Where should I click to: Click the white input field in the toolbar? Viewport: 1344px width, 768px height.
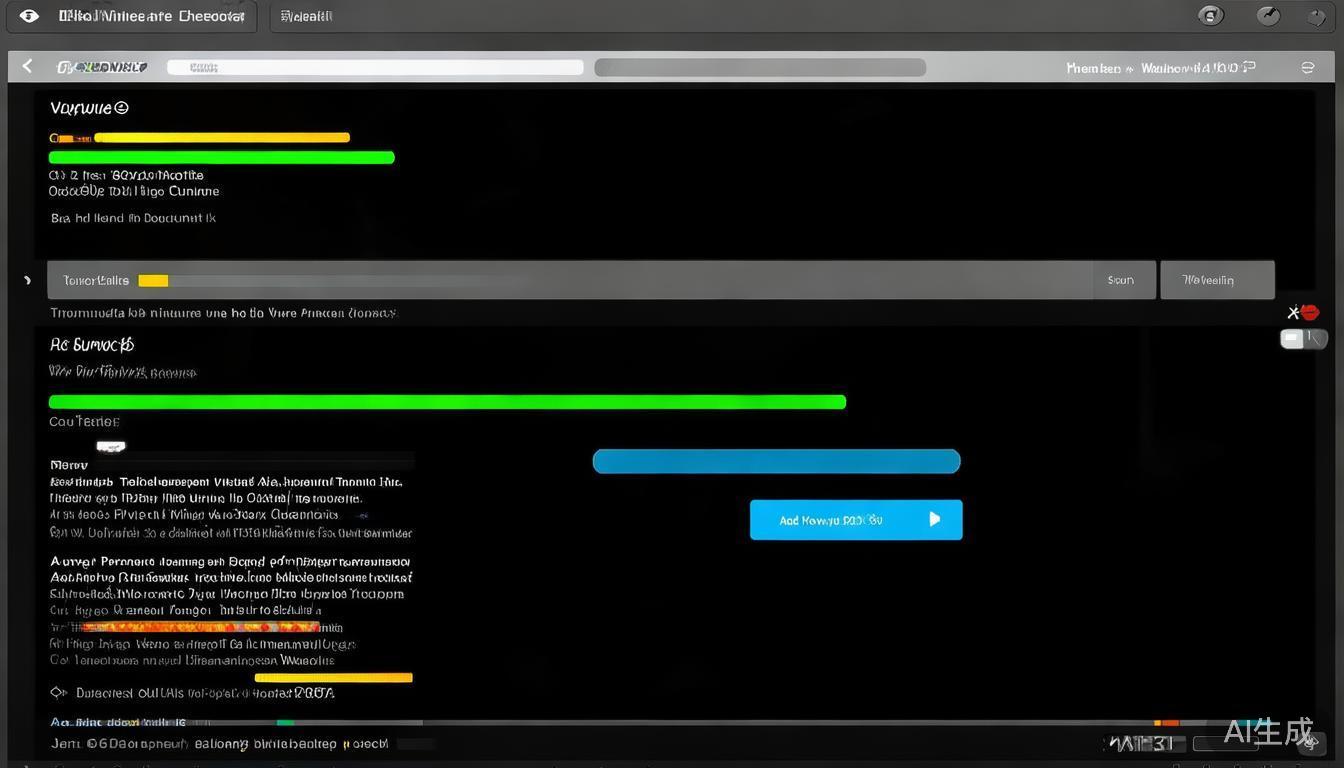pyautogui.click(x=375, y=67)
